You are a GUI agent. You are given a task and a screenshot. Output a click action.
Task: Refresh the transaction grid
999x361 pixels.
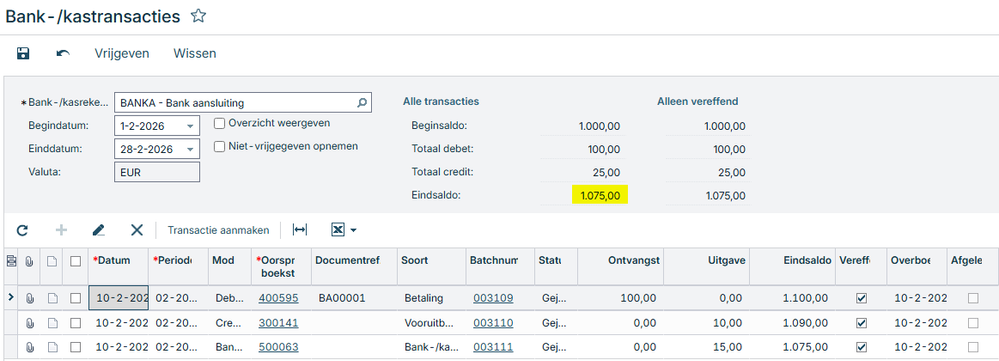[22, 230]
